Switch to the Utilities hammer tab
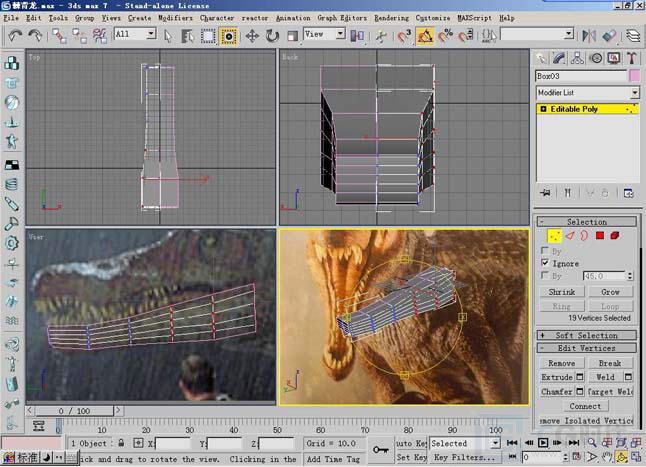 click(x=632, y=58)
